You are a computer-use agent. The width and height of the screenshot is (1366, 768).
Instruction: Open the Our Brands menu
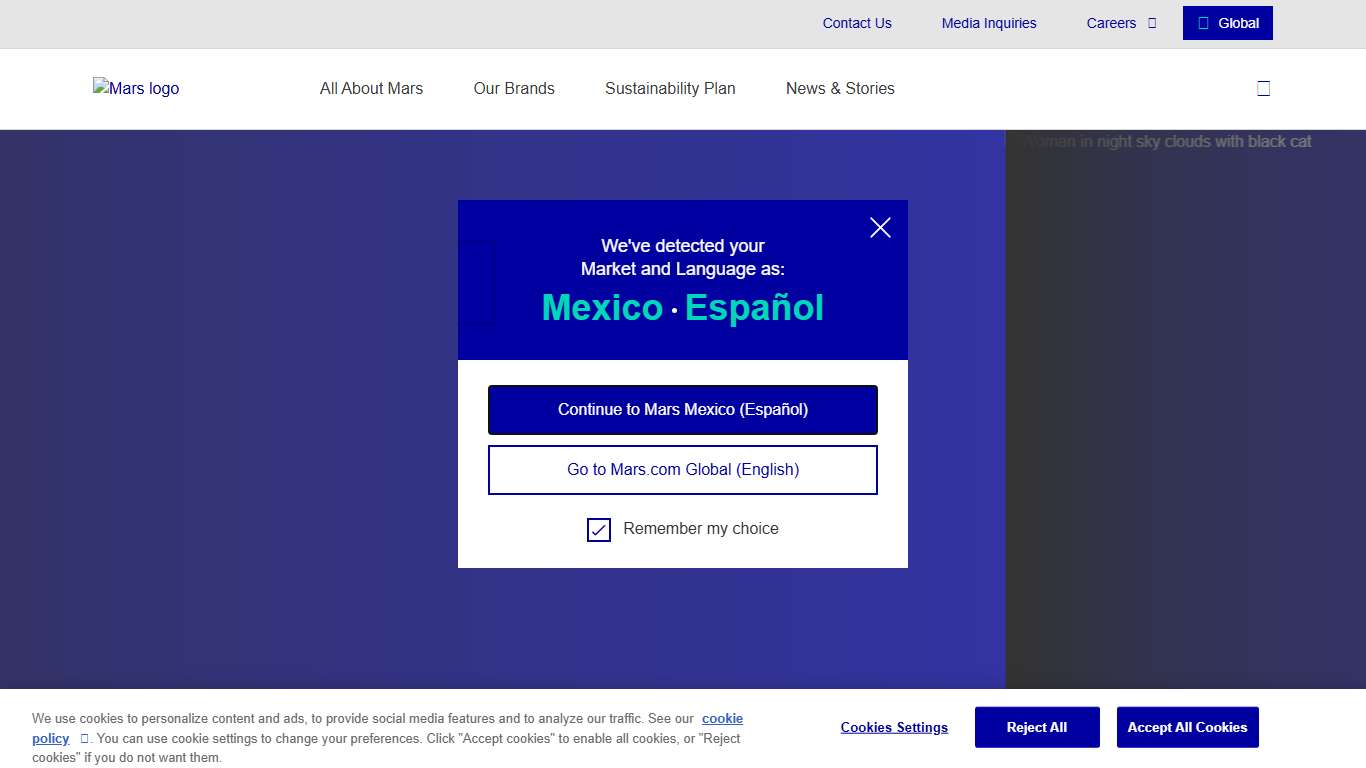click(x=514, y=88)
